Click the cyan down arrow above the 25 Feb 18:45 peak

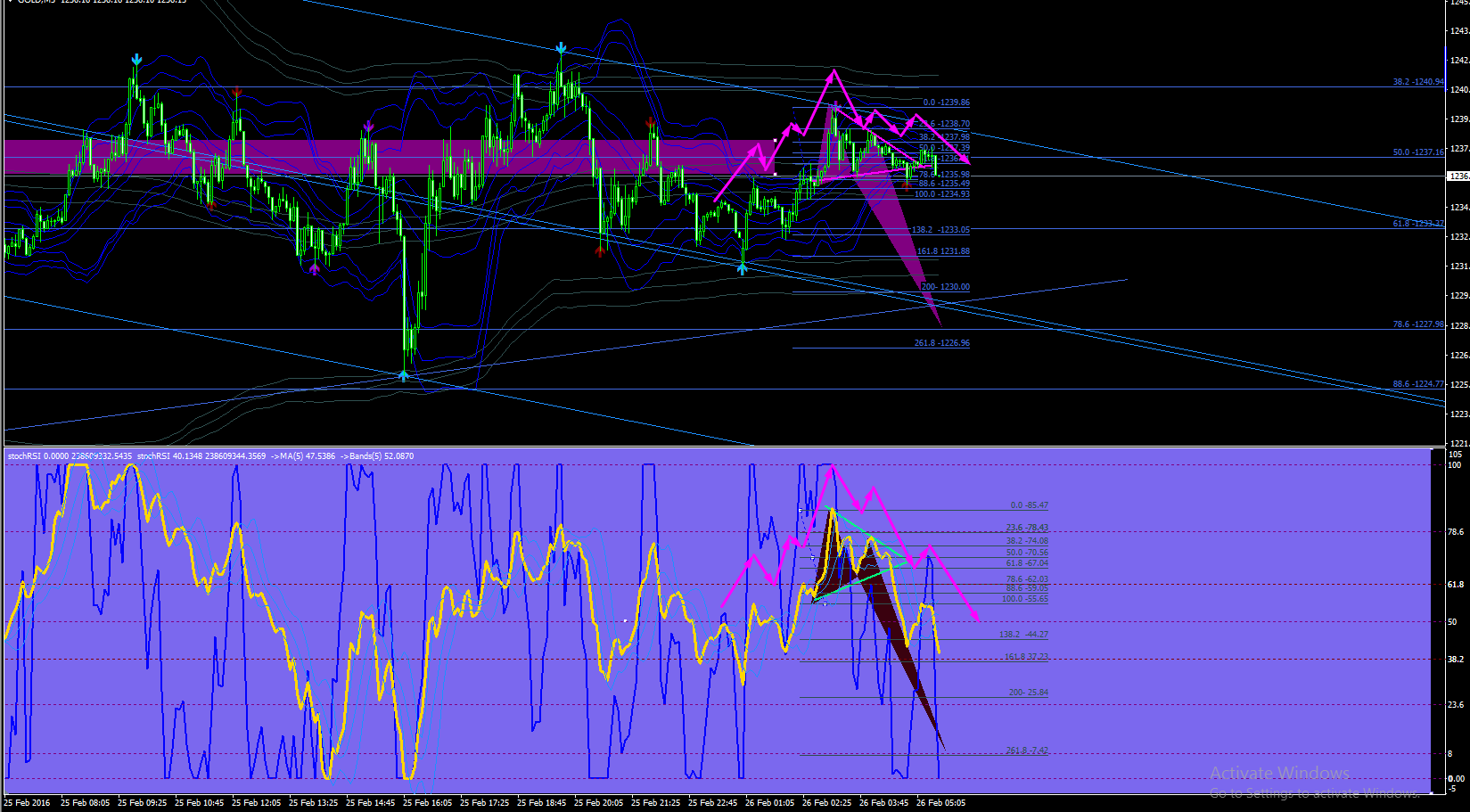point(561,48)
